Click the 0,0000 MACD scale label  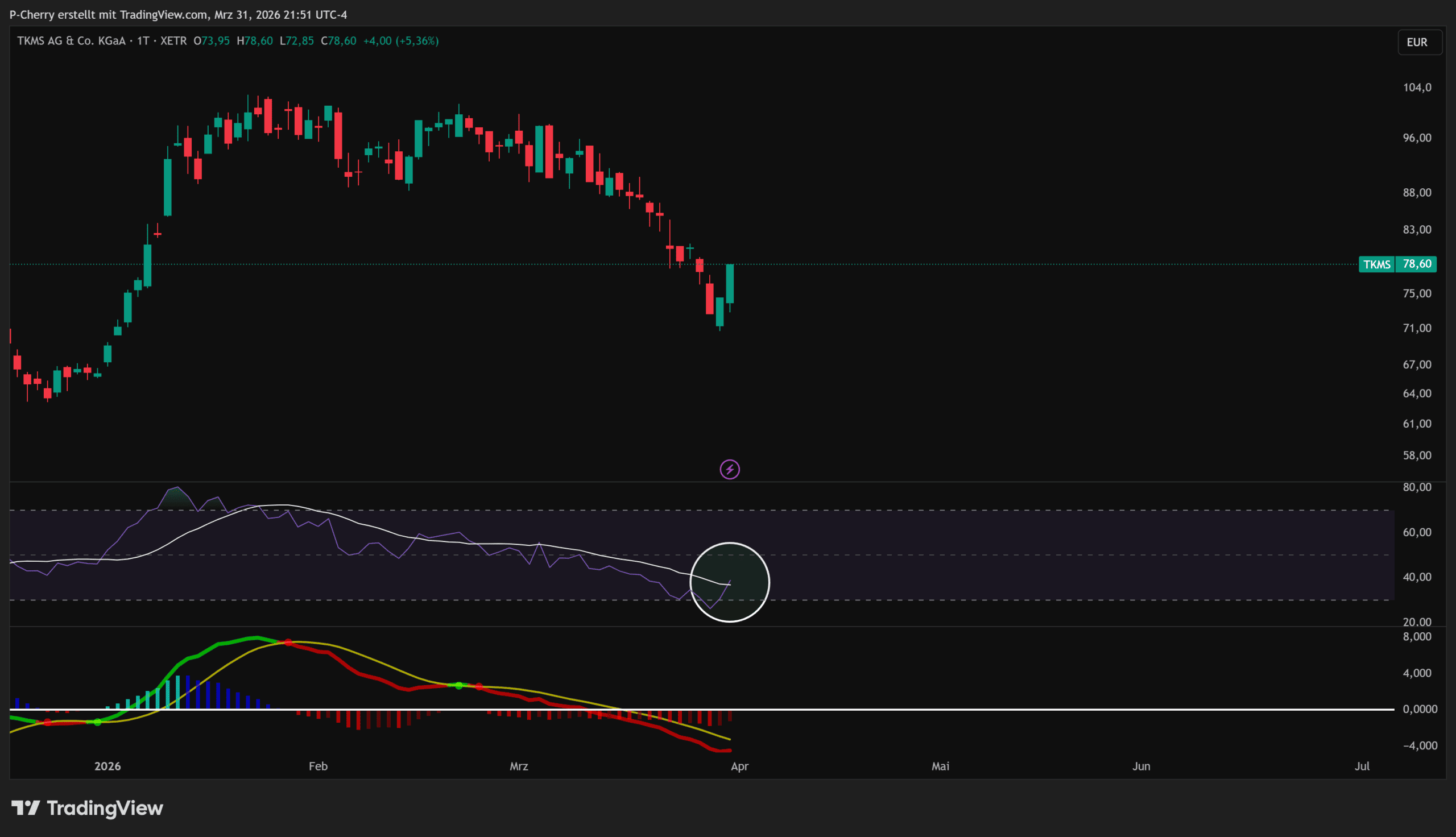1419,709
